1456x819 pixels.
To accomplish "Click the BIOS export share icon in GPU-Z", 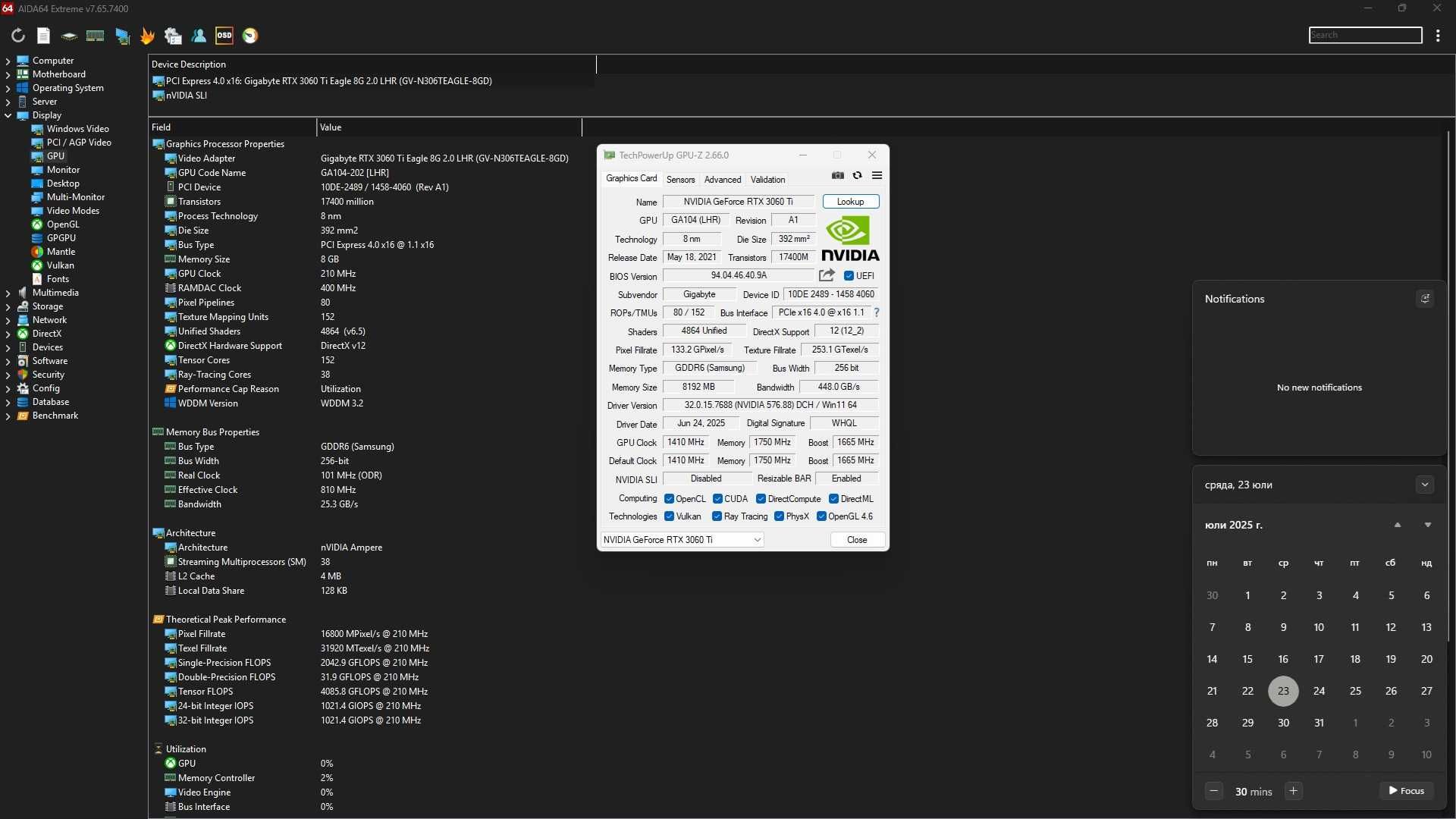I will 827,275.
